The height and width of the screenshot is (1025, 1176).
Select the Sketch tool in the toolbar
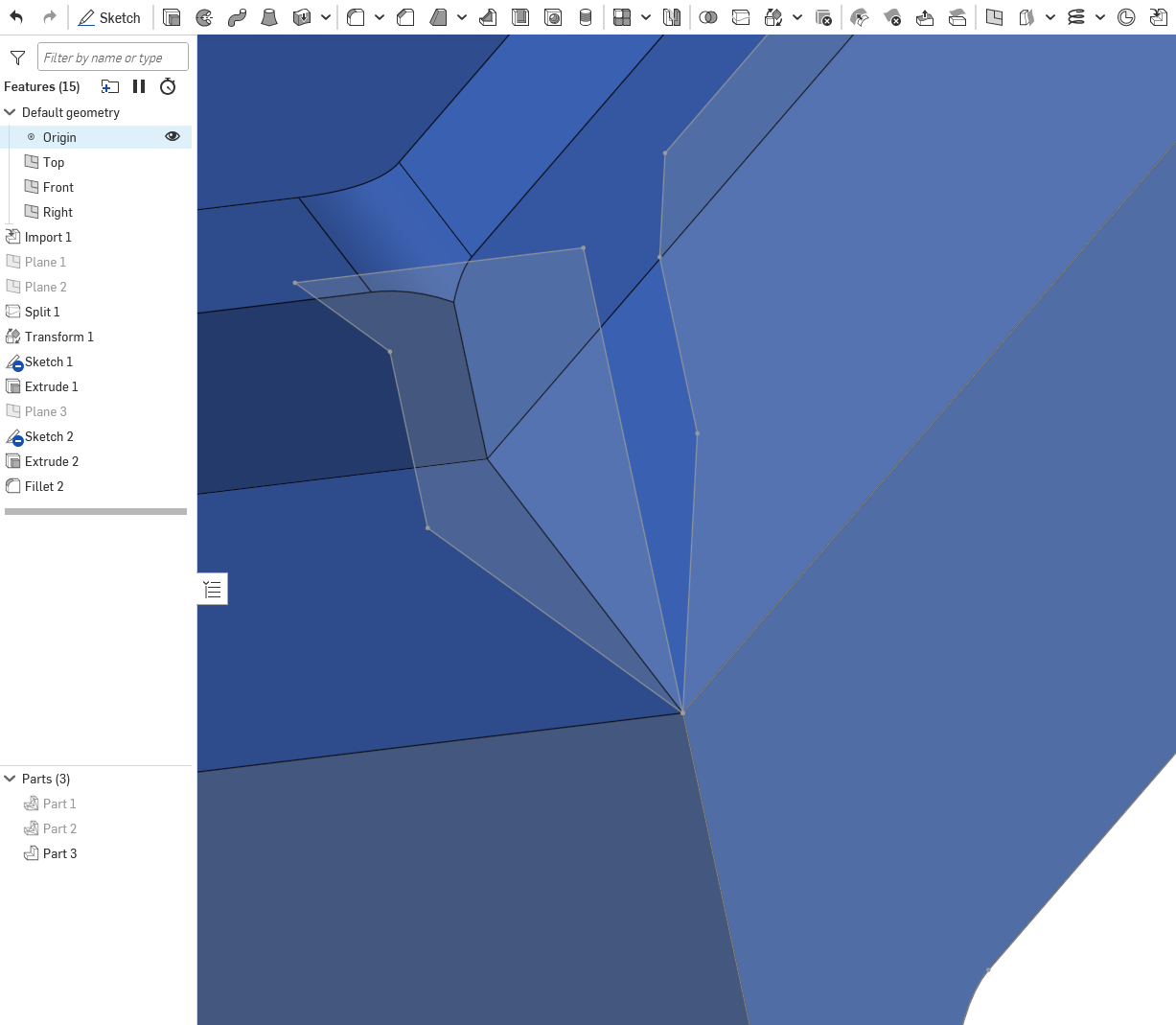point(110,17)
